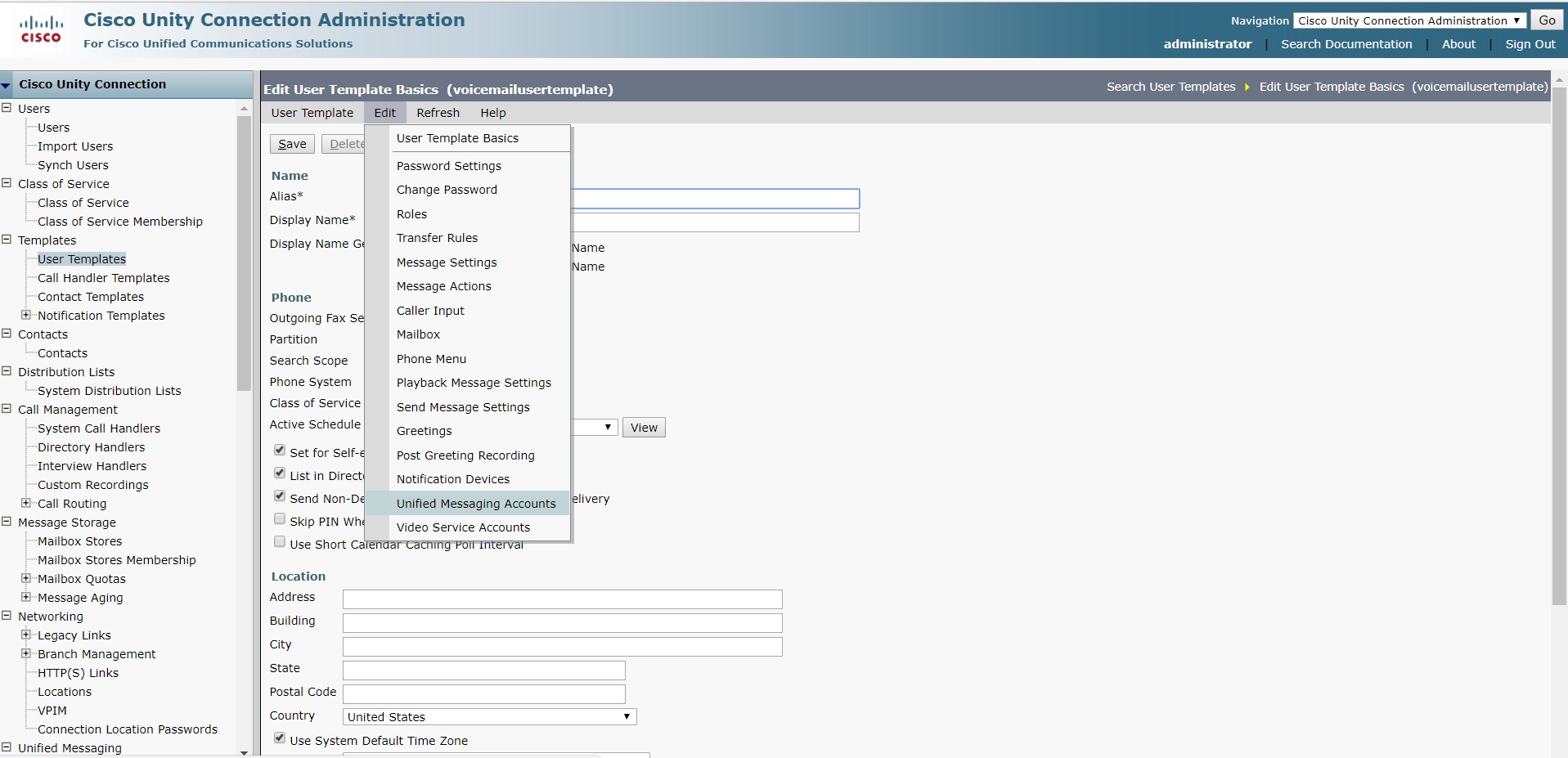1568x758 pixels.
Task: Click the left tree panel scrollbar
Action: [x=244, y=253]
